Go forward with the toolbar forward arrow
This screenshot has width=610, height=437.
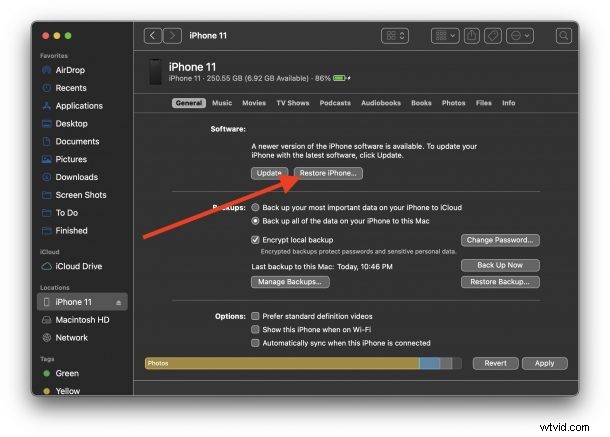(172, 36)
